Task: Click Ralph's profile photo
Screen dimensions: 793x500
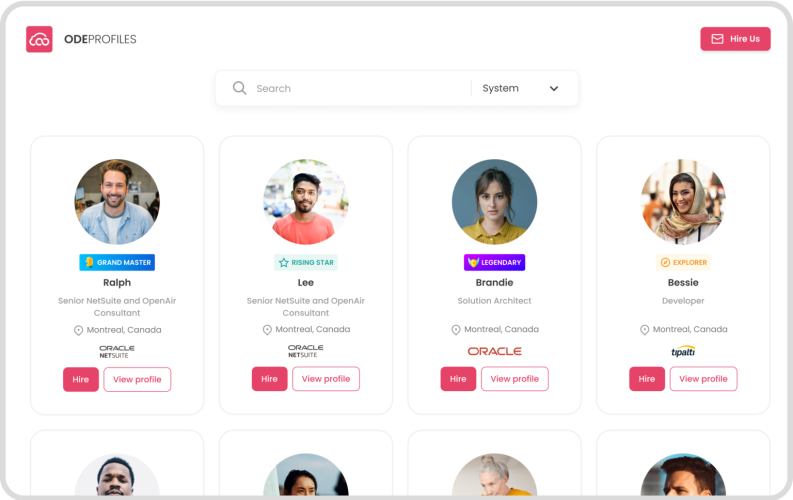Action: pos(117,202)
